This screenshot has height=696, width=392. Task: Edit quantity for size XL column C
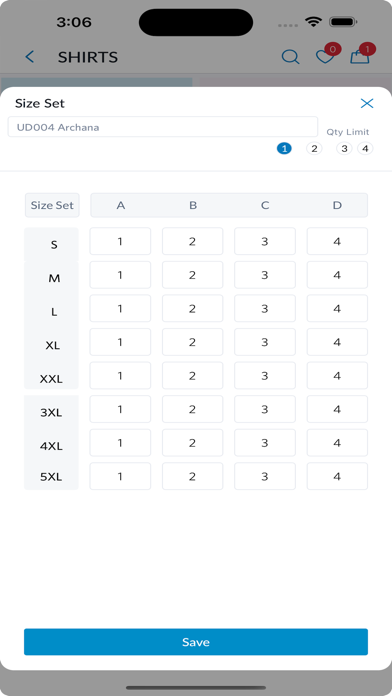coord(265,342)
